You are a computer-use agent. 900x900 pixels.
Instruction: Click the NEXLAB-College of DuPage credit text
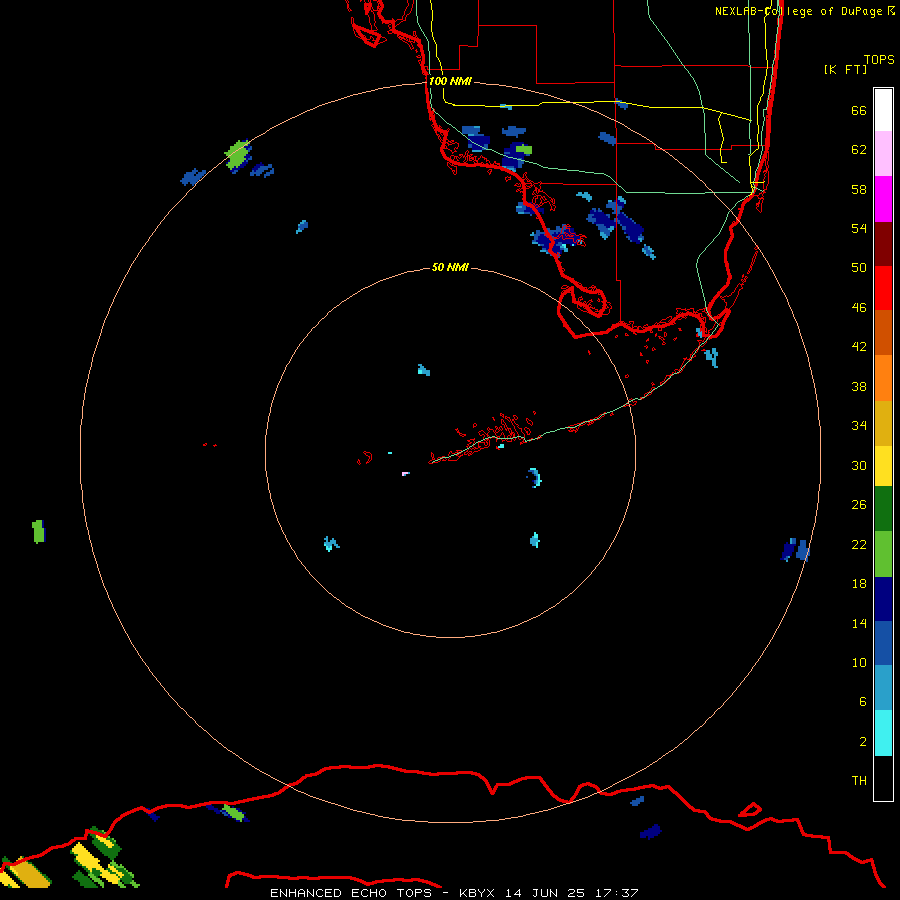(805, 11)
